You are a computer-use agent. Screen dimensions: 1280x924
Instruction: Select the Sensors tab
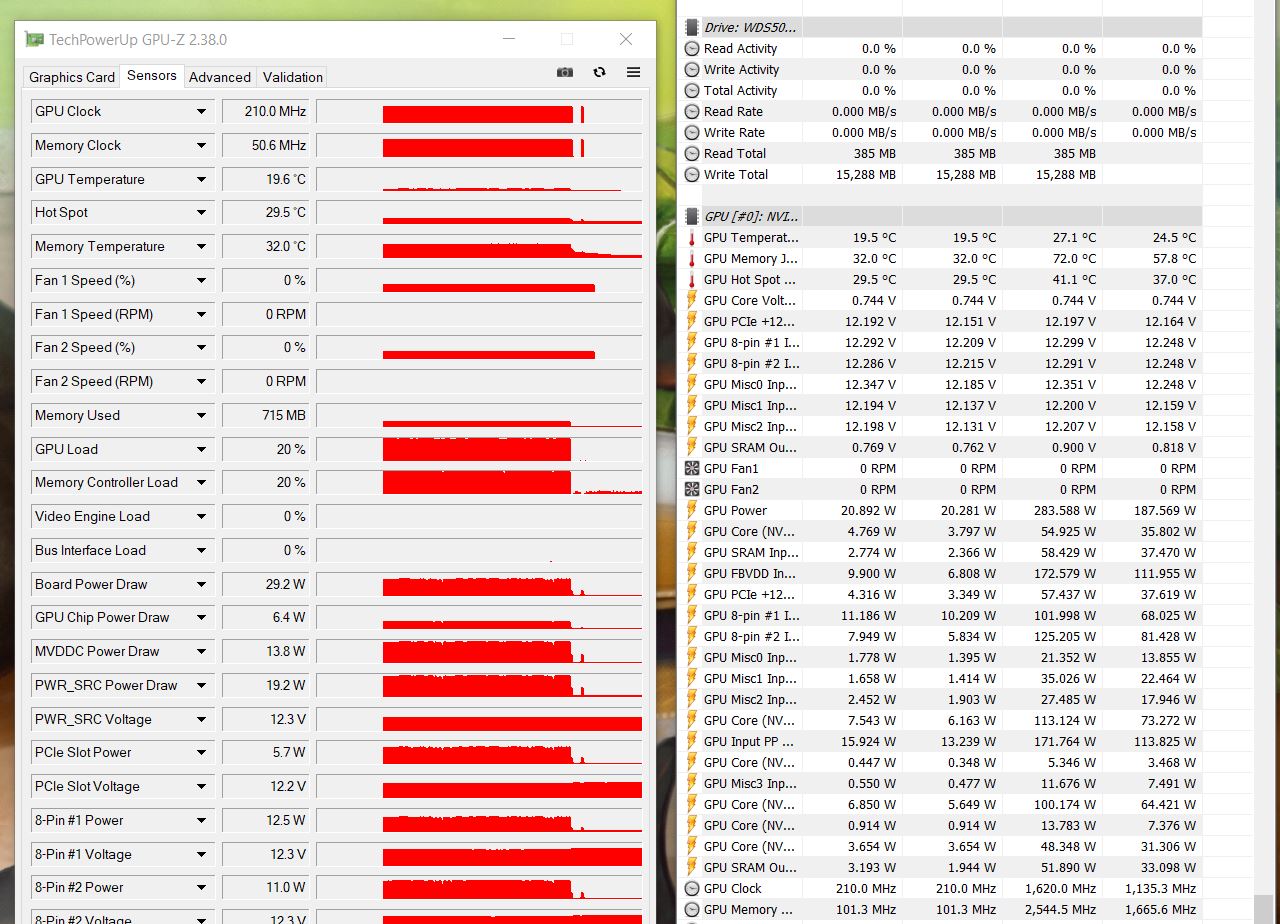[152, 76]
